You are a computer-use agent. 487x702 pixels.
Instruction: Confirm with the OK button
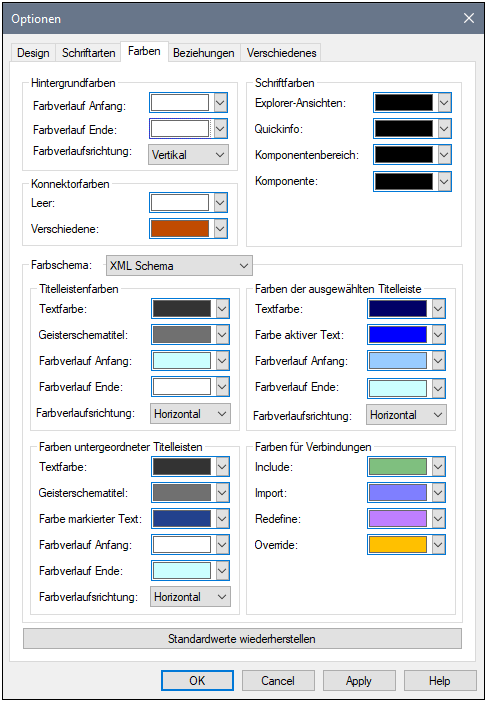(x=197, y=681)
